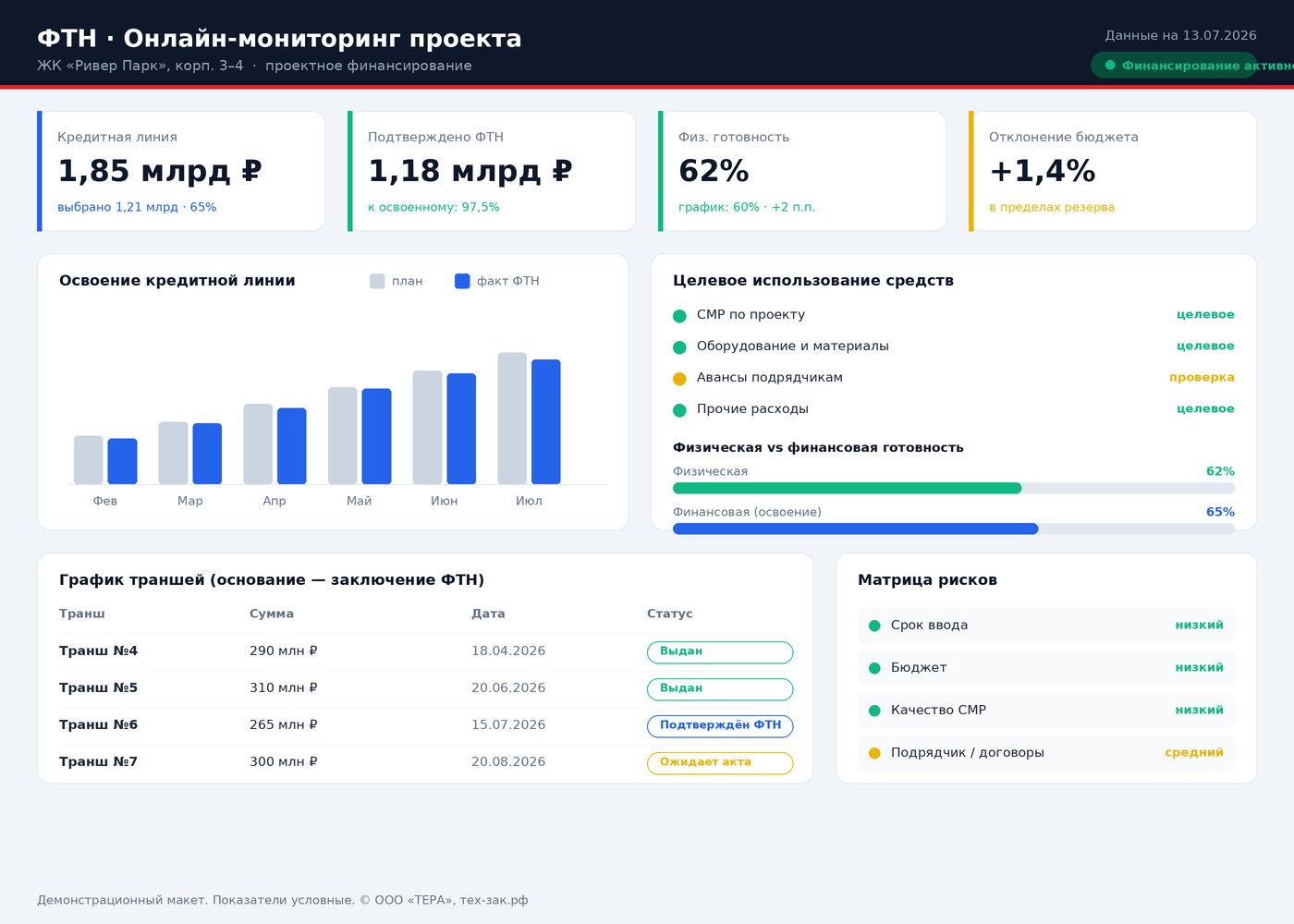Click the «Статус» column header

(669, 614)
